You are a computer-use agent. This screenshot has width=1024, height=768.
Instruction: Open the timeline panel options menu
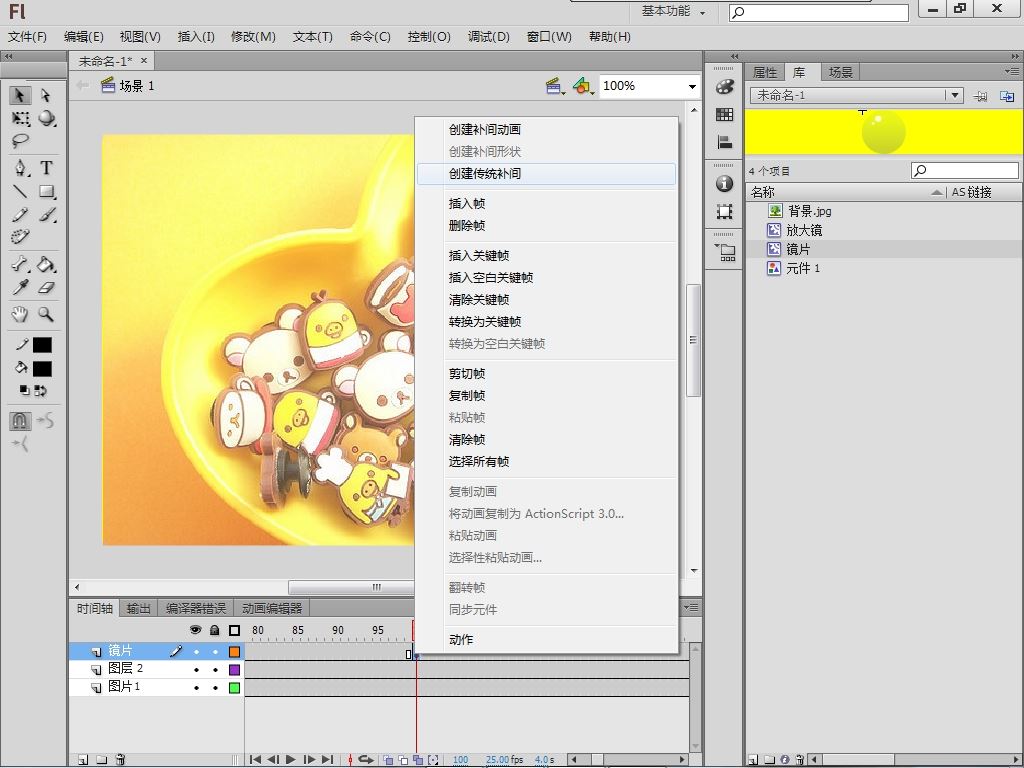click(691, 607)
